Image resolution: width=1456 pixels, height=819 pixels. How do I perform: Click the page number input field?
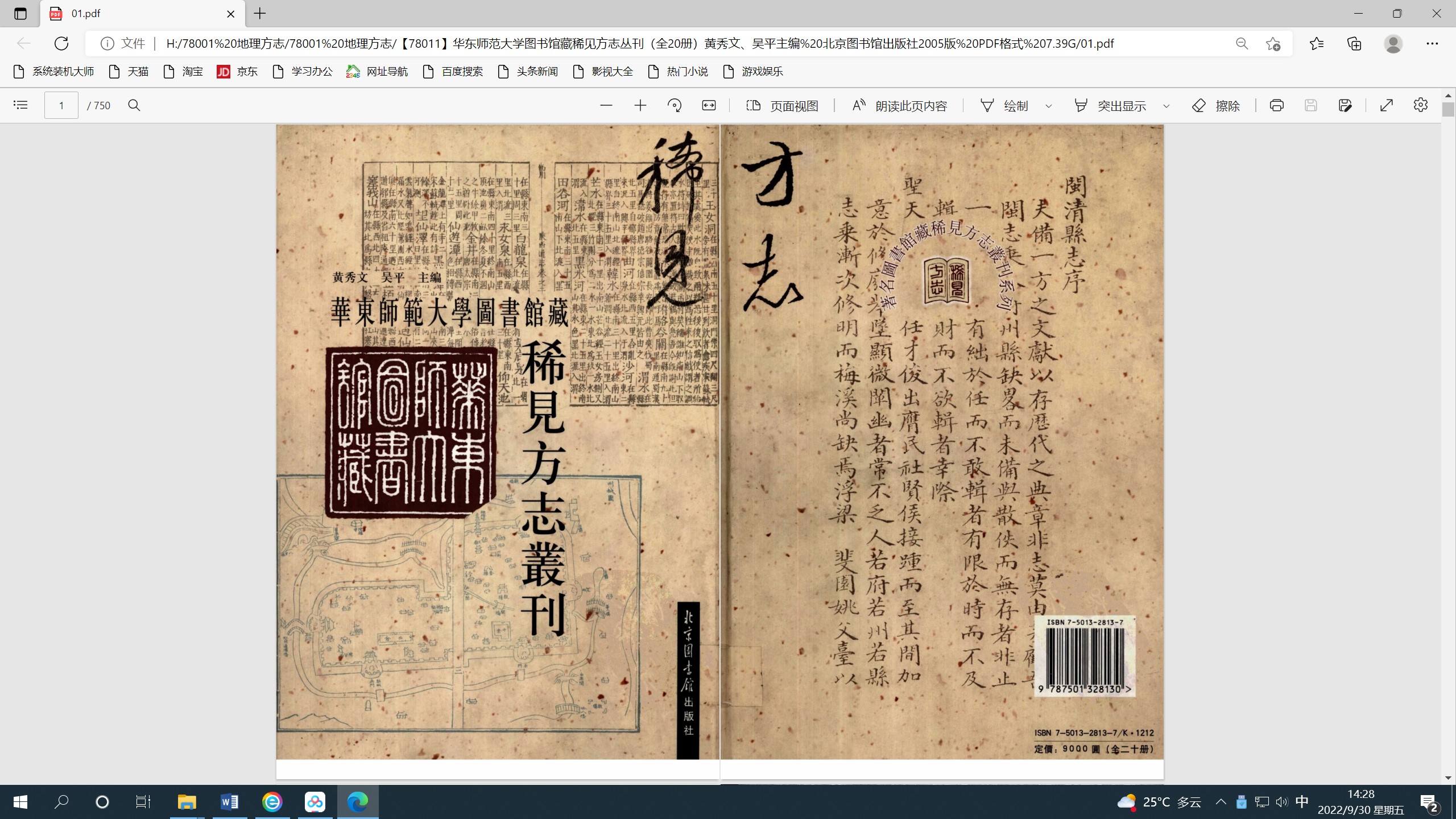point(61,105)
